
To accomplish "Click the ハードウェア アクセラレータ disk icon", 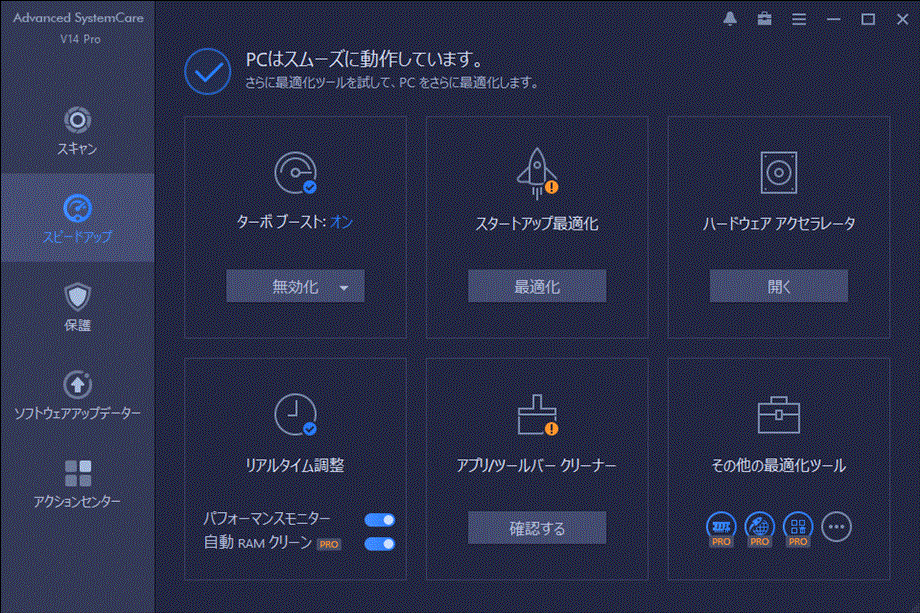I will (779, 172).
